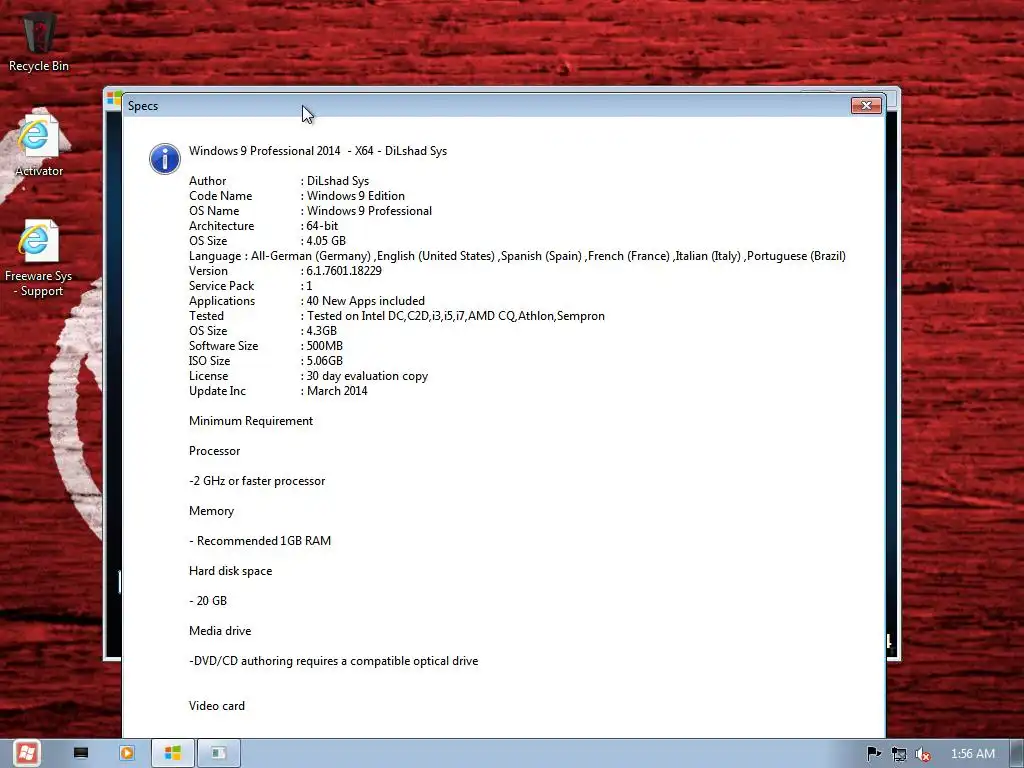Launch the media player taskbar icon
This screenshot has height=768, width=1024.
pyautogui.click(x=127, y=753)
